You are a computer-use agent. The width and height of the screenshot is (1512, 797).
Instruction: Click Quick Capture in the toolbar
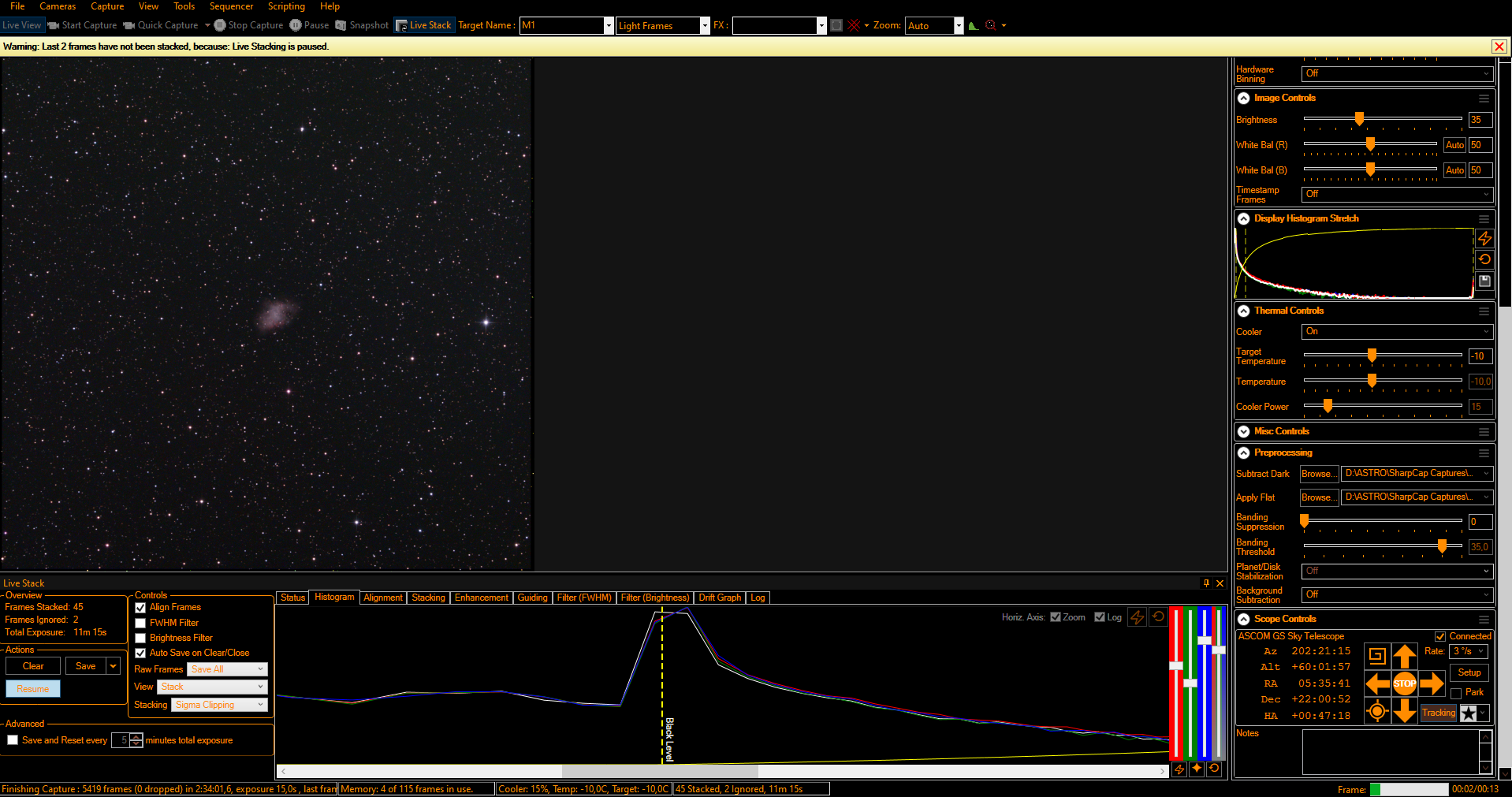[x=161, y=25]
